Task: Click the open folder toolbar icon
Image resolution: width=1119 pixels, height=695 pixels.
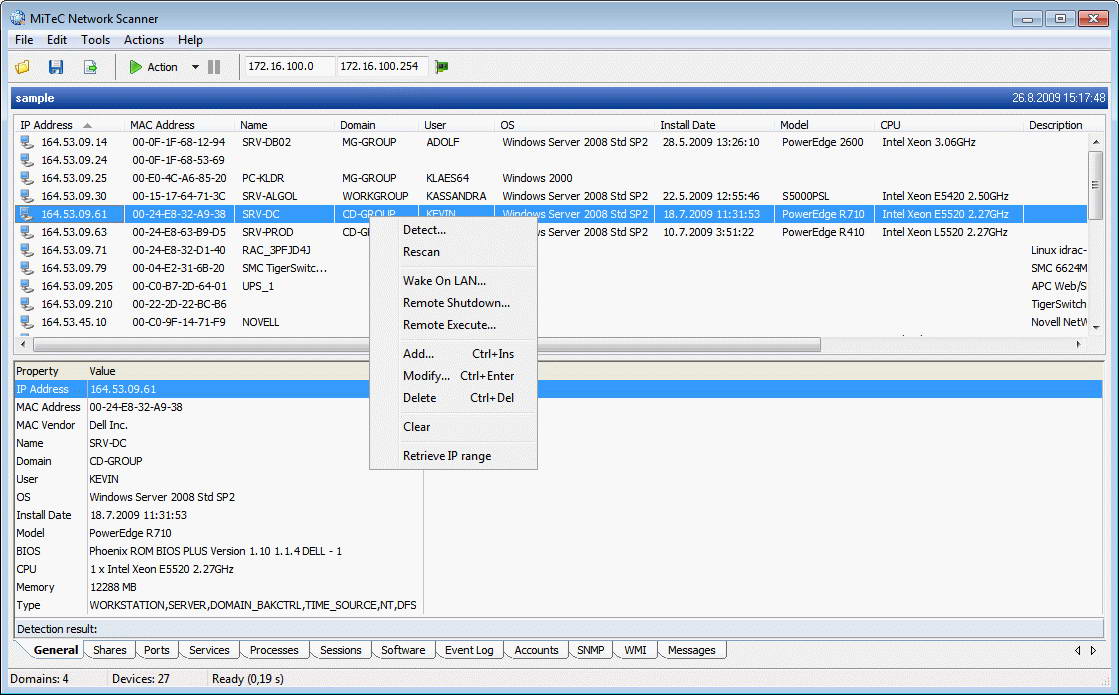Action: pos(23,67)
